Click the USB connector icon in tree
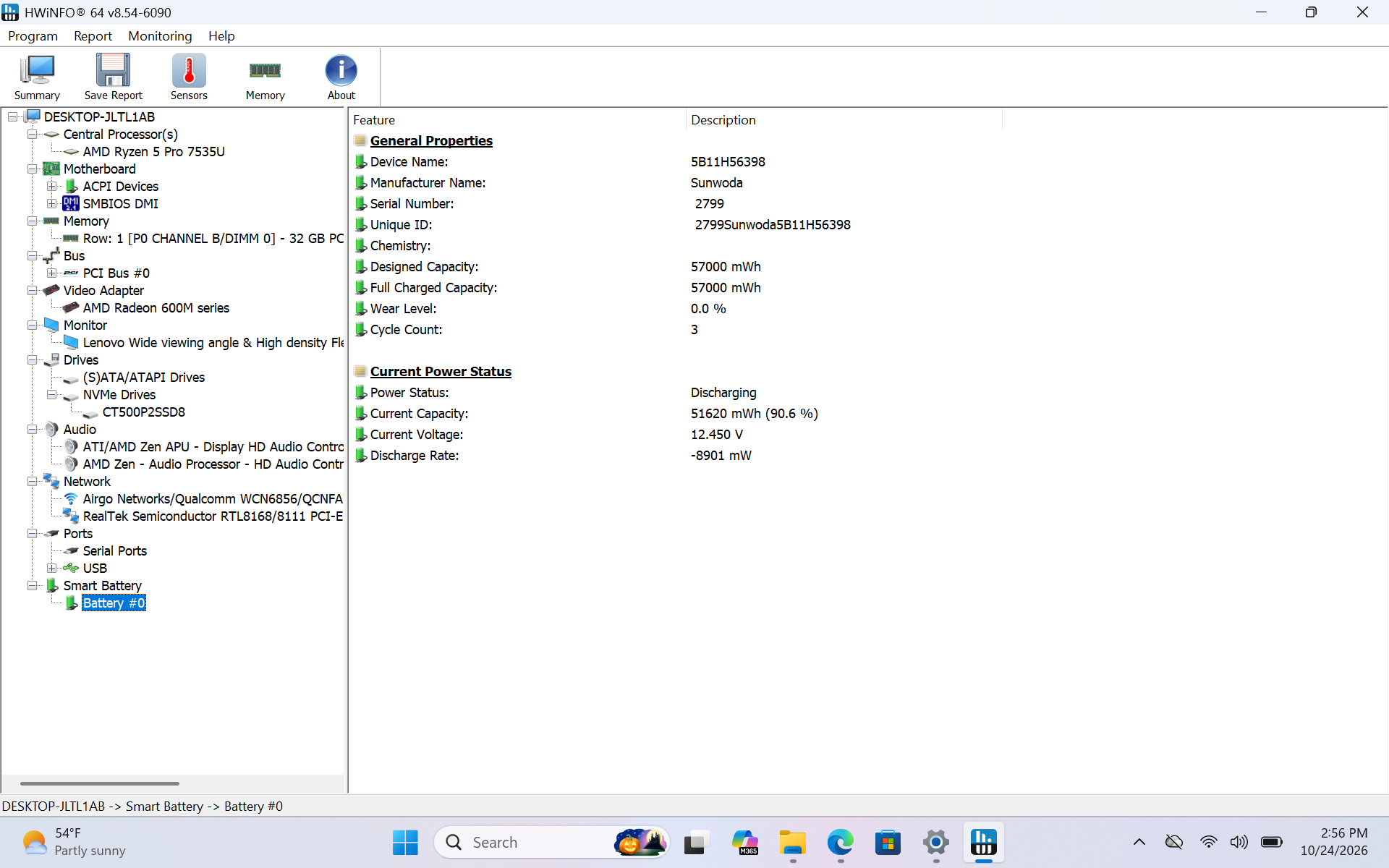Image resolution: width=1389 pixels, height=868 pixels. click(71, 568)
